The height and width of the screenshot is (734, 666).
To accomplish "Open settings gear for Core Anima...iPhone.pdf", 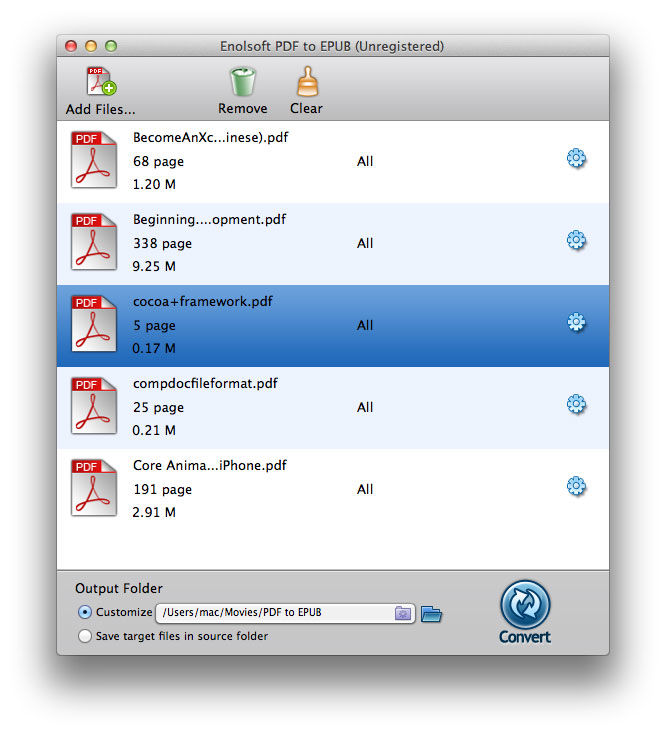I will pos(576,486).
